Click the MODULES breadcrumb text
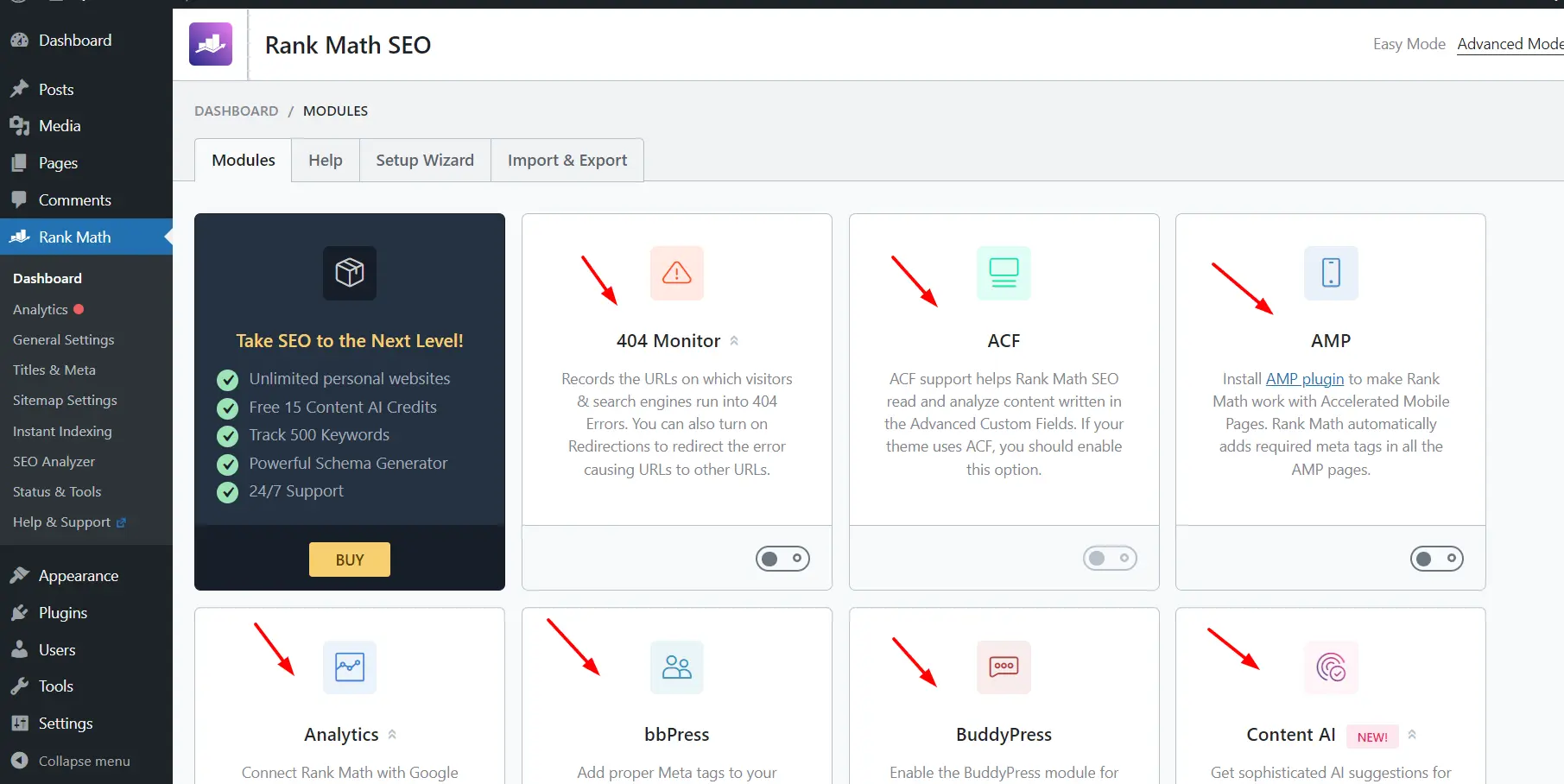Viewport: 1564px width, 784px height. 335,111
